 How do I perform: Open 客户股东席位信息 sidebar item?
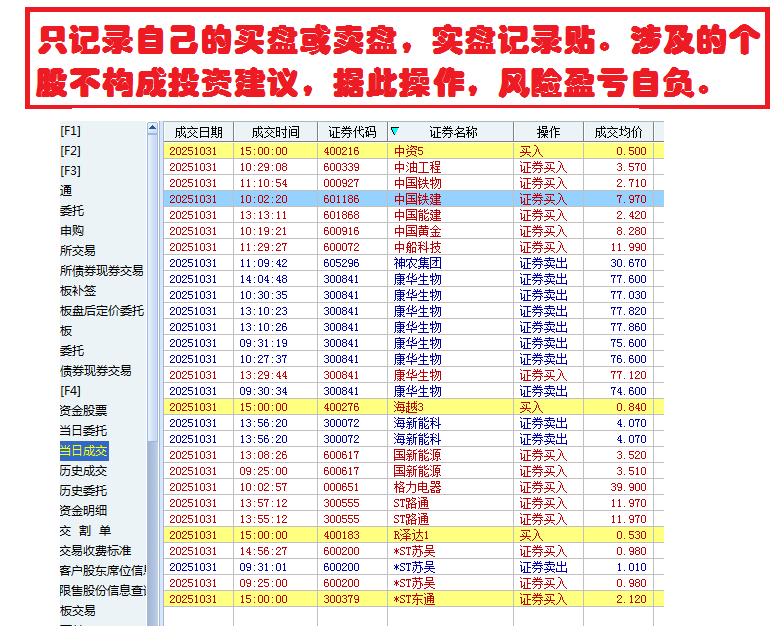(x=103, y=571)
